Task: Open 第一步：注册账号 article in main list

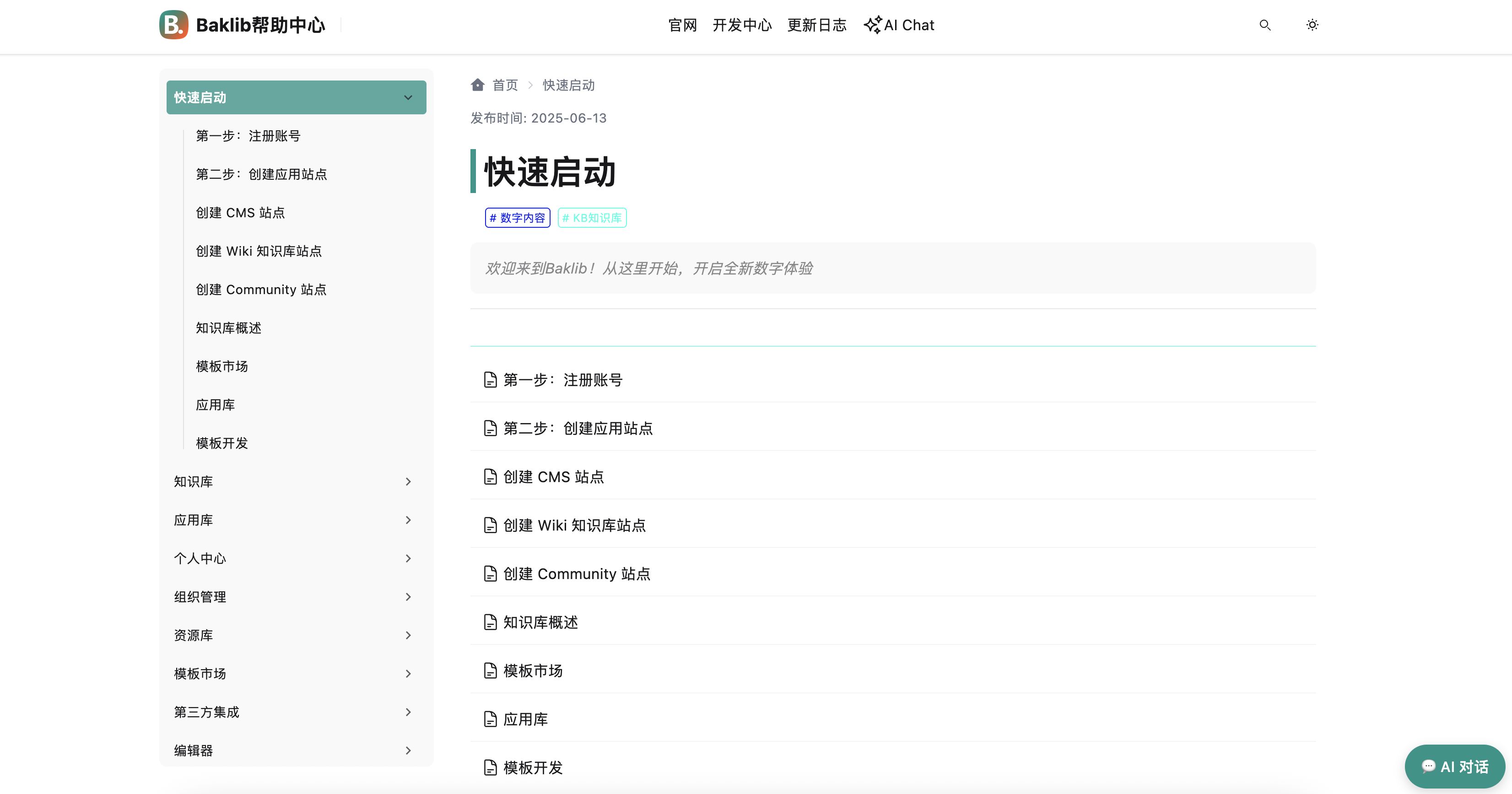Action: [562, 380]
